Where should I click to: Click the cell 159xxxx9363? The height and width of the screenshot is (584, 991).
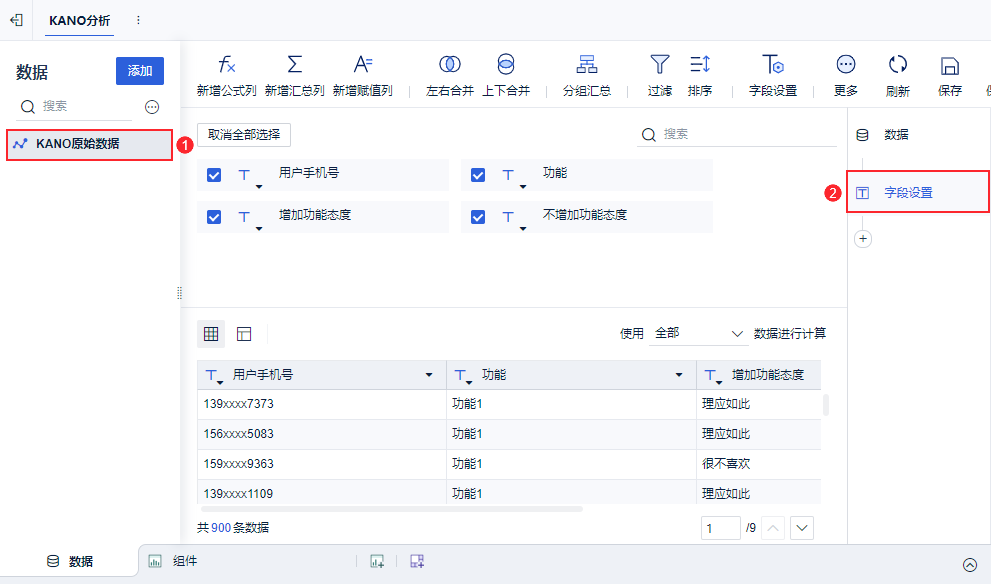322,464
